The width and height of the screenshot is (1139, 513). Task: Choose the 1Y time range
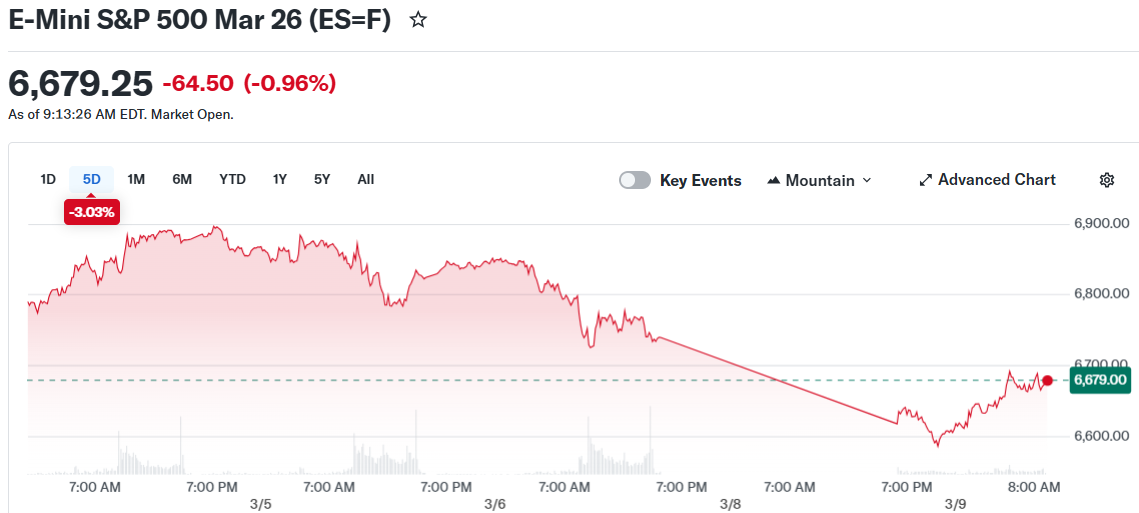[x=280, y=179]
